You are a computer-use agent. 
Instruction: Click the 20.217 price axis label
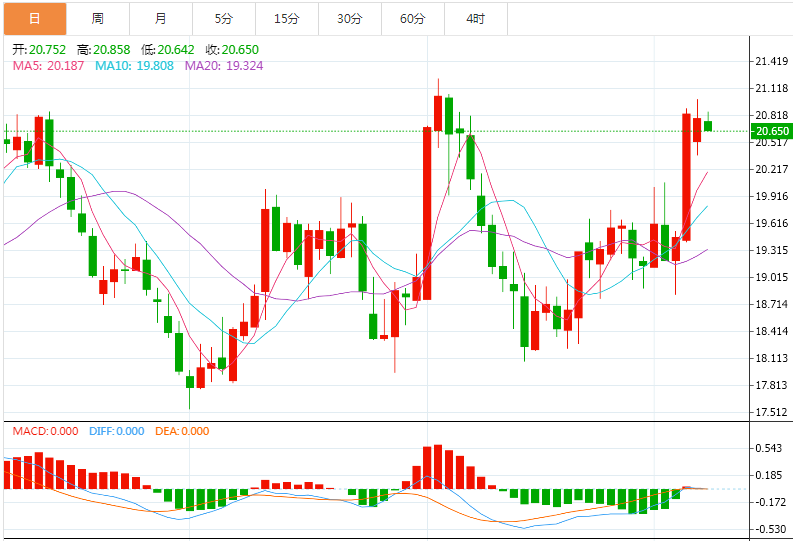click(771, 169)
